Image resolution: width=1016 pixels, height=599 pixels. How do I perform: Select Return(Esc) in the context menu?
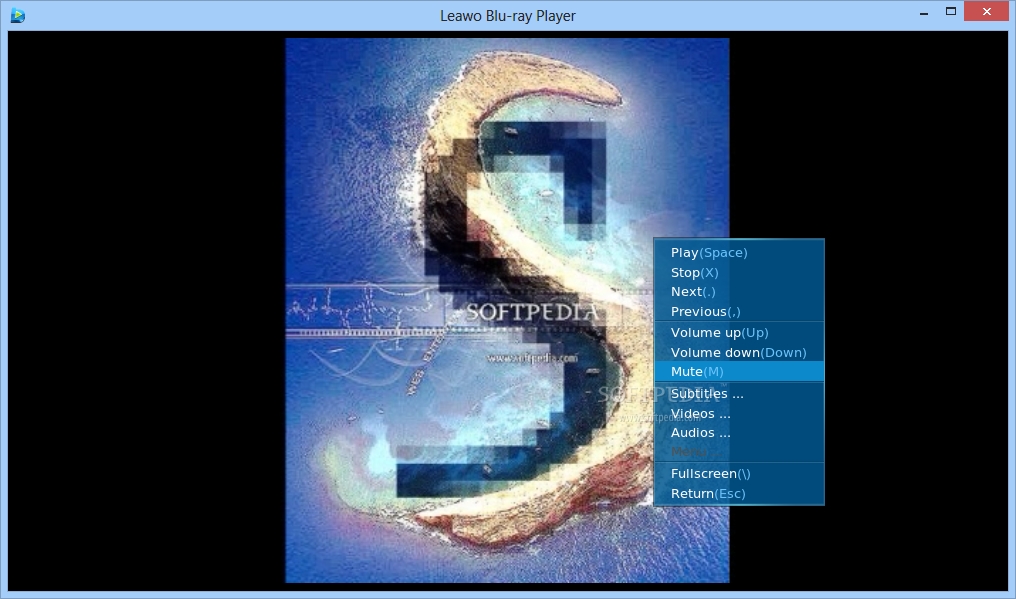coord(739,493)
